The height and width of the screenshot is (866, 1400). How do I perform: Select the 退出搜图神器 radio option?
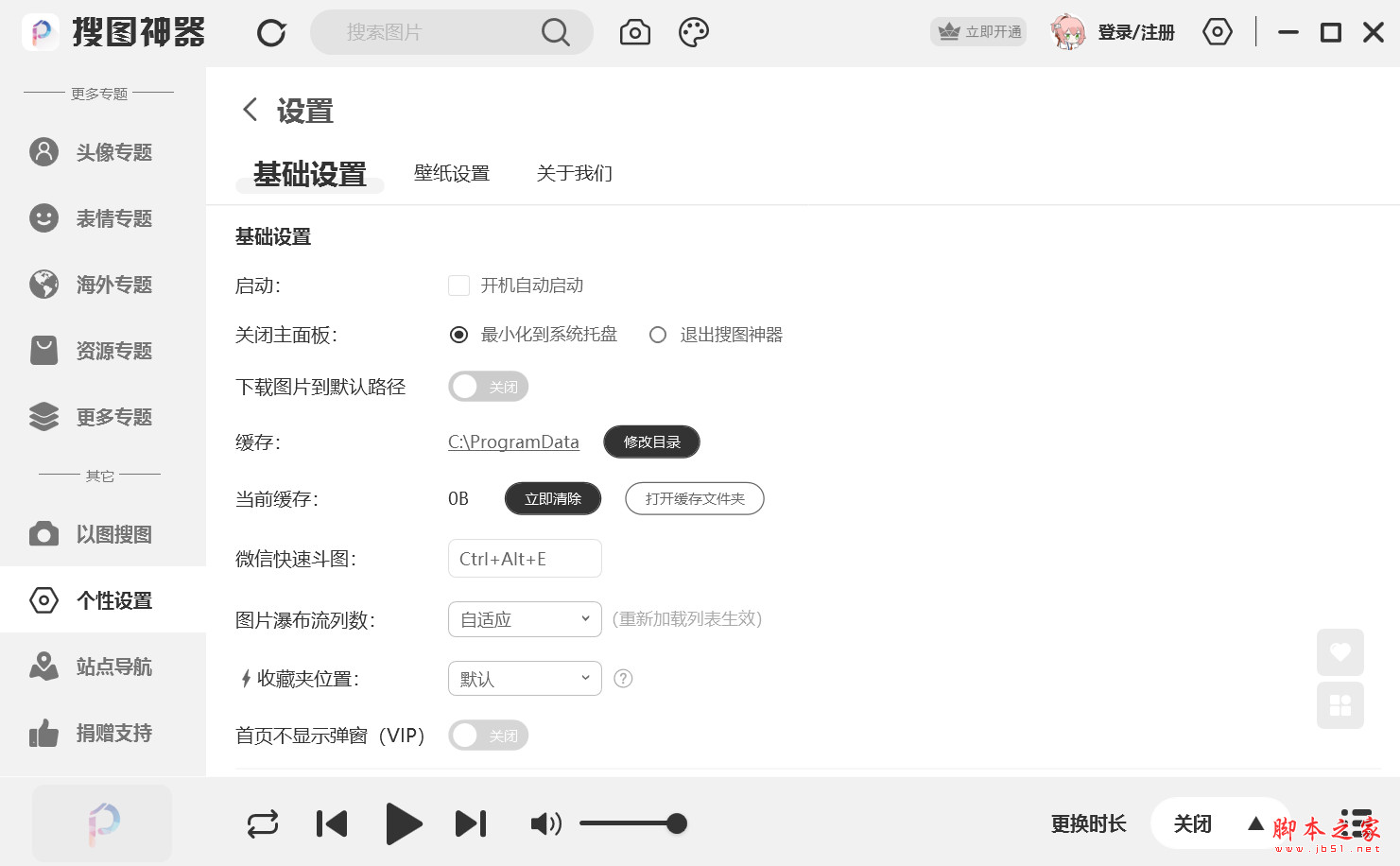658,334
